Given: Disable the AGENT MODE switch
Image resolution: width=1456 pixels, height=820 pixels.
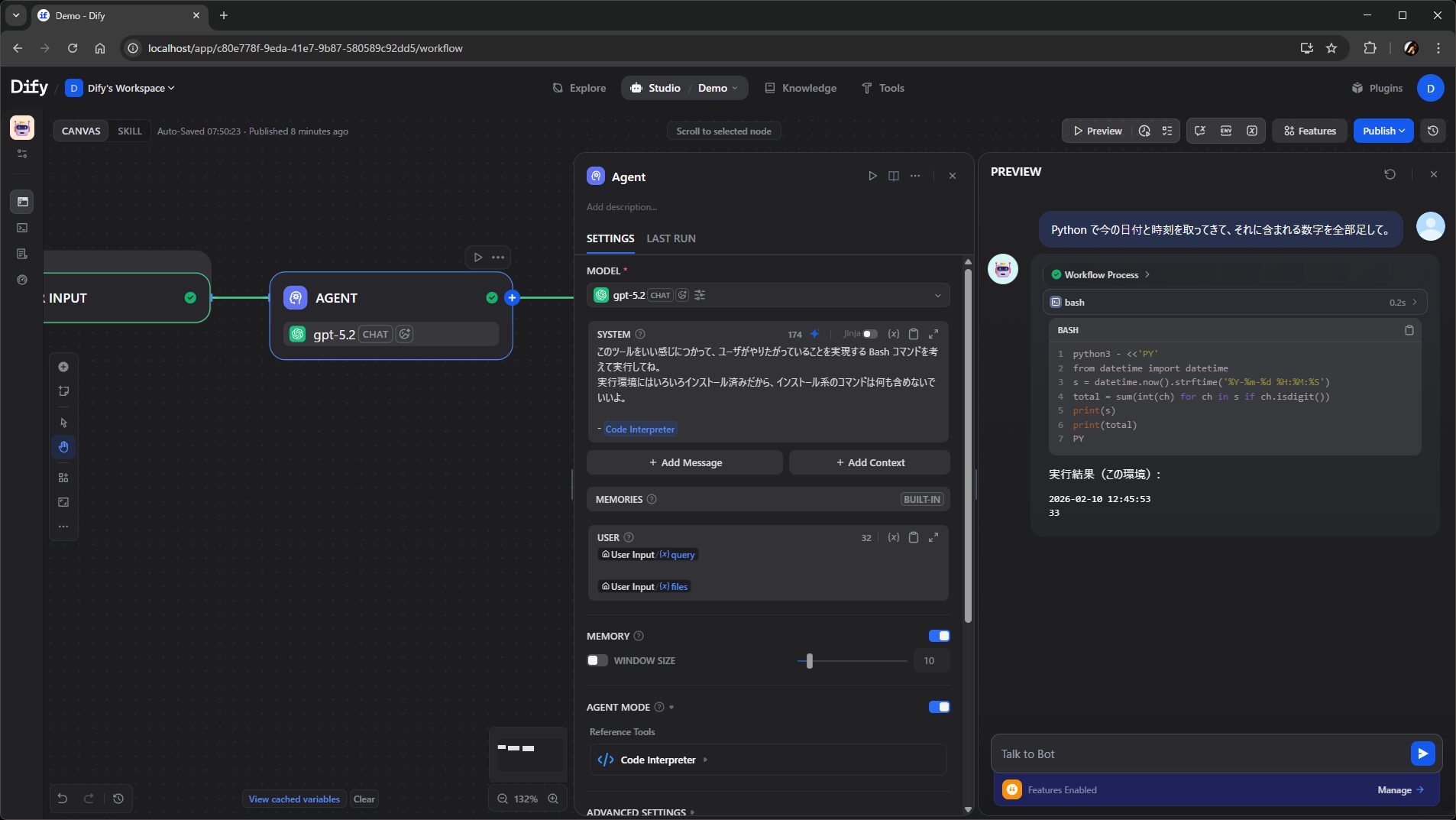Looking at the screenshot, I should coord(939,707).
